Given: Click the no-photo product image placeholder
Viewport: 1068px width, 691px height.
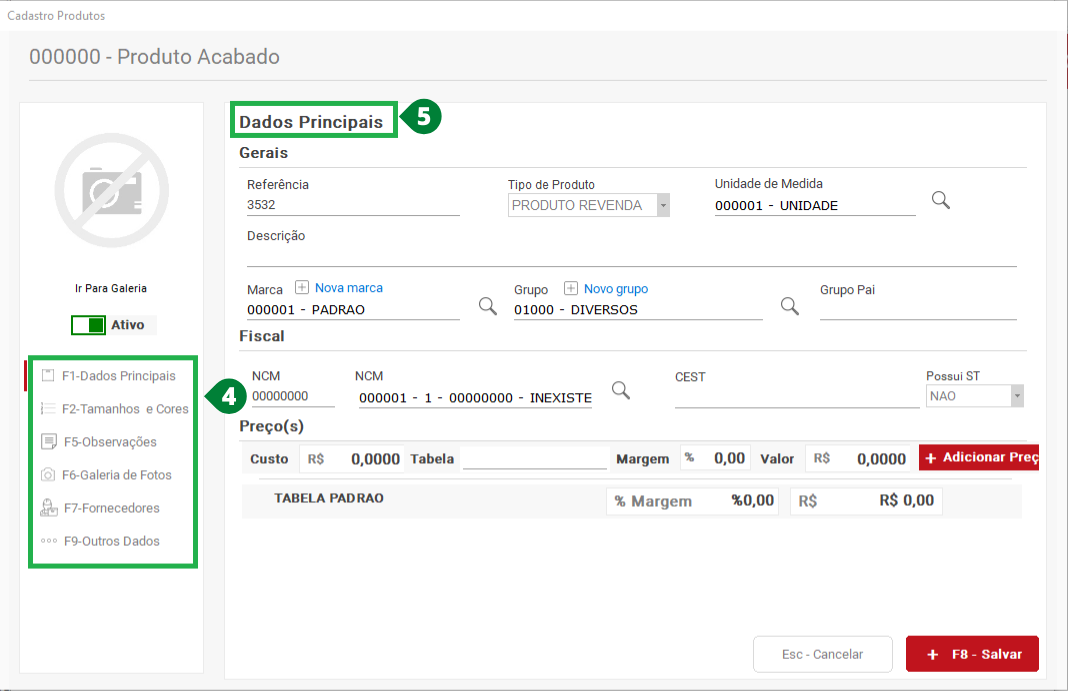Looking at the screenshot, I should 112,191.
